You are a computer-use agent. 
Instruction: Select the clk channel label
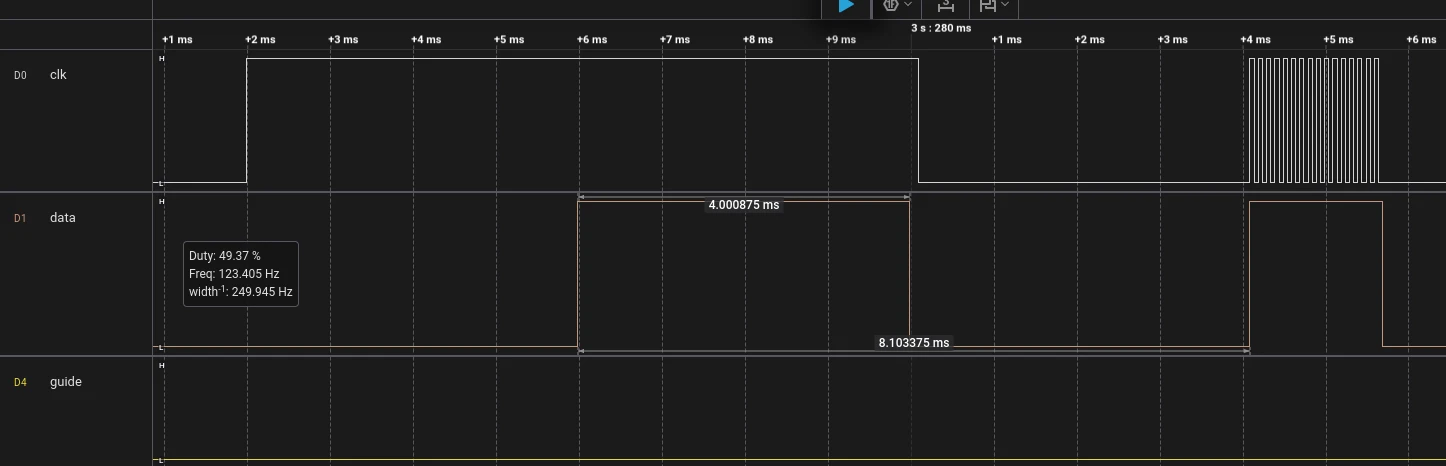point(58,75)
